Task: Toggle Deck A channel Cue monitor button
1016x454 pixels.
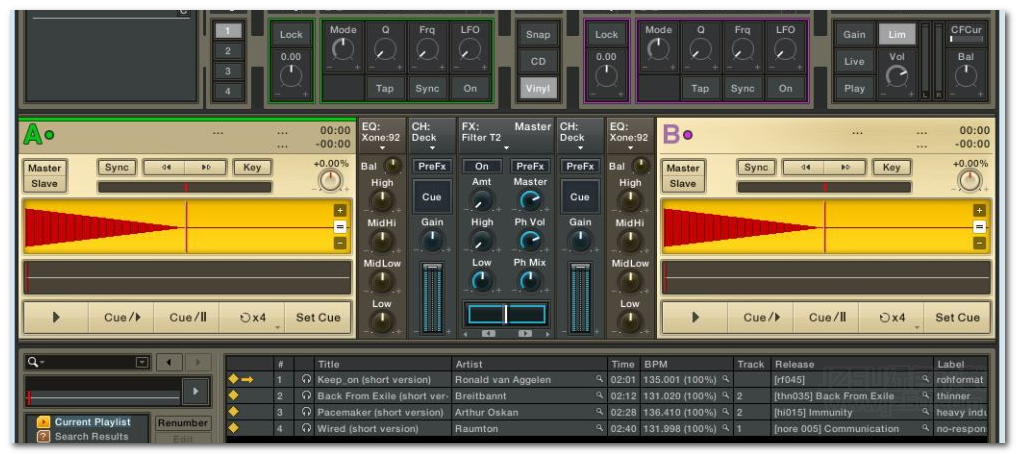Action: coord(432,197)
